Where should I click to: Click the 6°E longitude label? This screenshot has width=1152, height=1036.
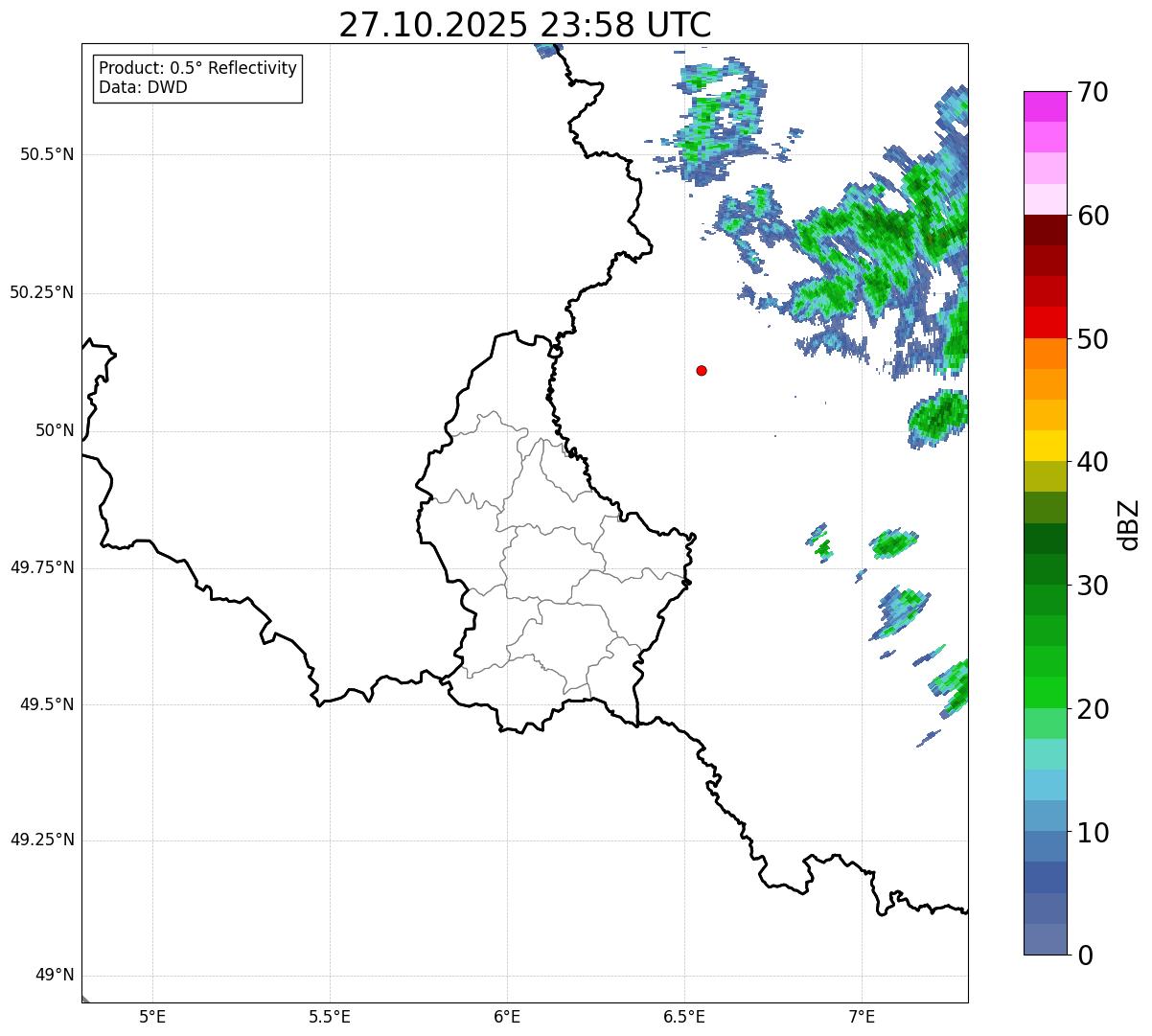click(x=507, y=1016)
